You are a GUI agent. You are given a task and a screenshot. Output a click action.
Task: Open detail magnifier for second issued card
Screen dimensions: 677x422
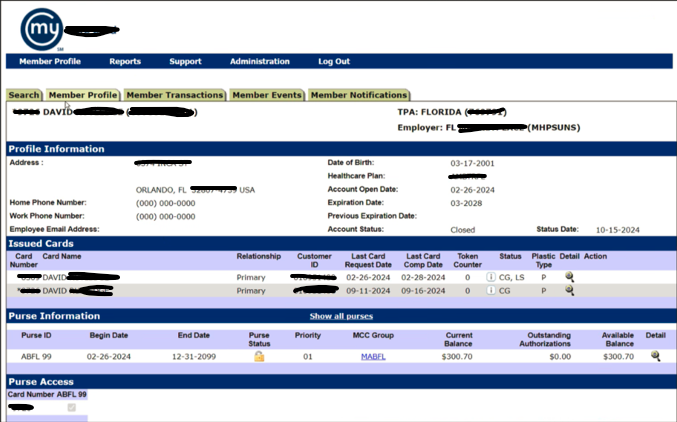click(569, 290)
